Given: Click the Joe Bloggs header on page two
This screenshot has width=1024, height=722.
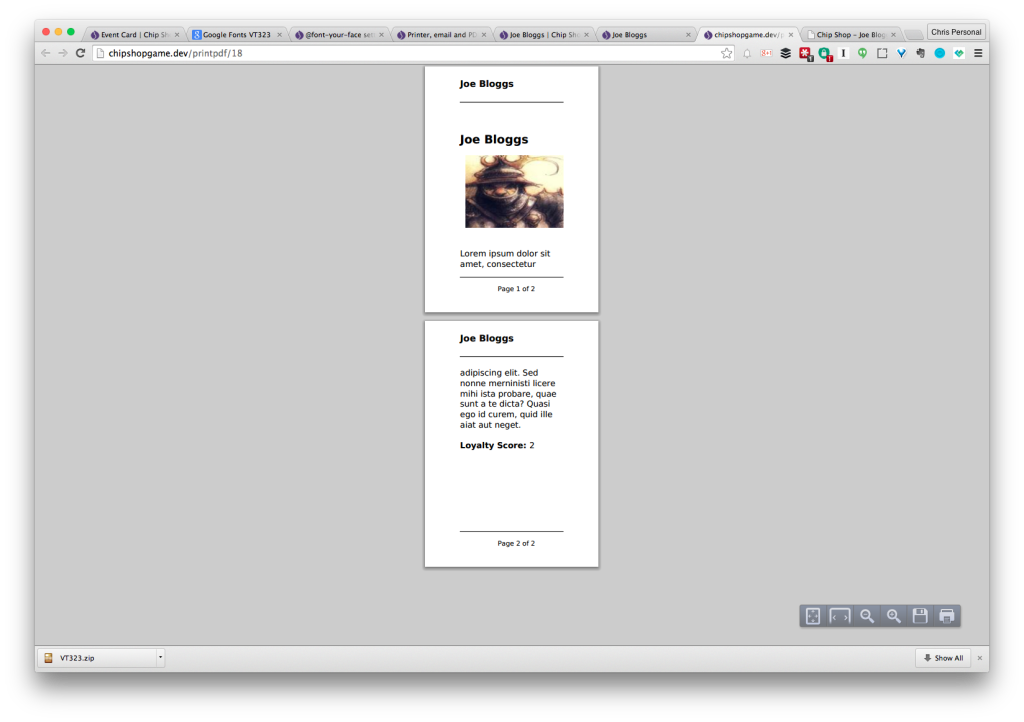Looking at the screenshot, I should point(487,338).
